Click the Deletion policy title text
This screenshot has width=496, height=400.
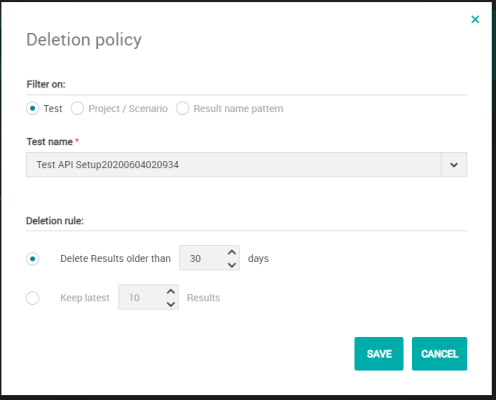(x=84, y=40)
